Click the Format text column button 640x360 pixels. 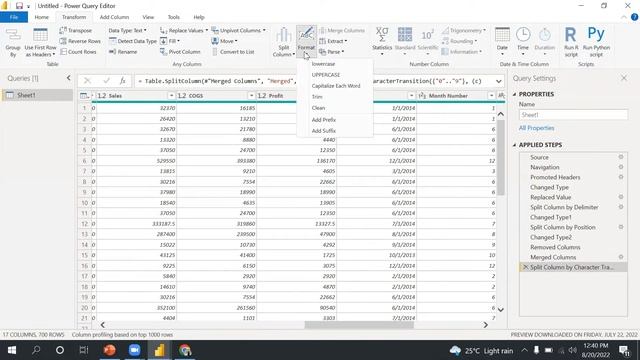pyautogui.click(x=306, y=42)
